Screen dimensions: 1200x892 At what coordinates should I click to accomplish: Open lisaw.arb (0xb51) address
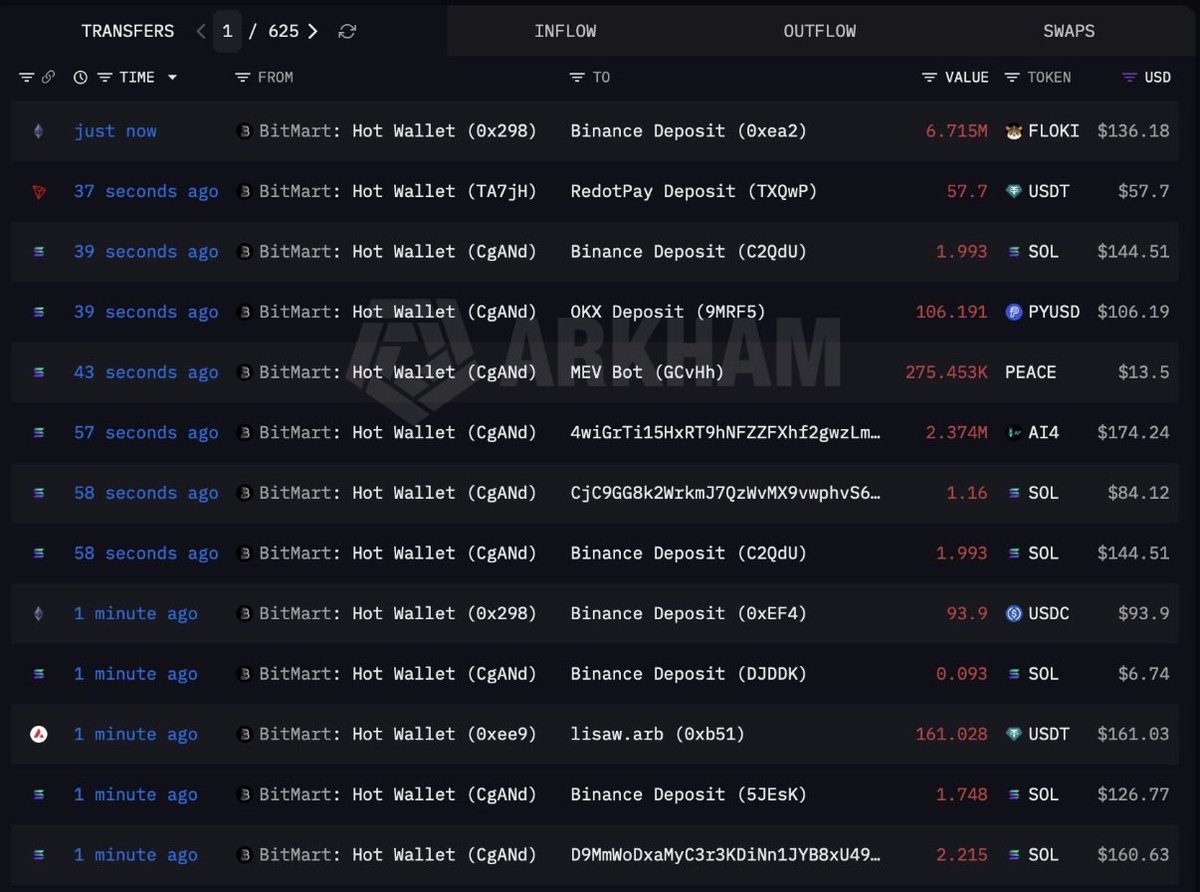click(657, 734)
